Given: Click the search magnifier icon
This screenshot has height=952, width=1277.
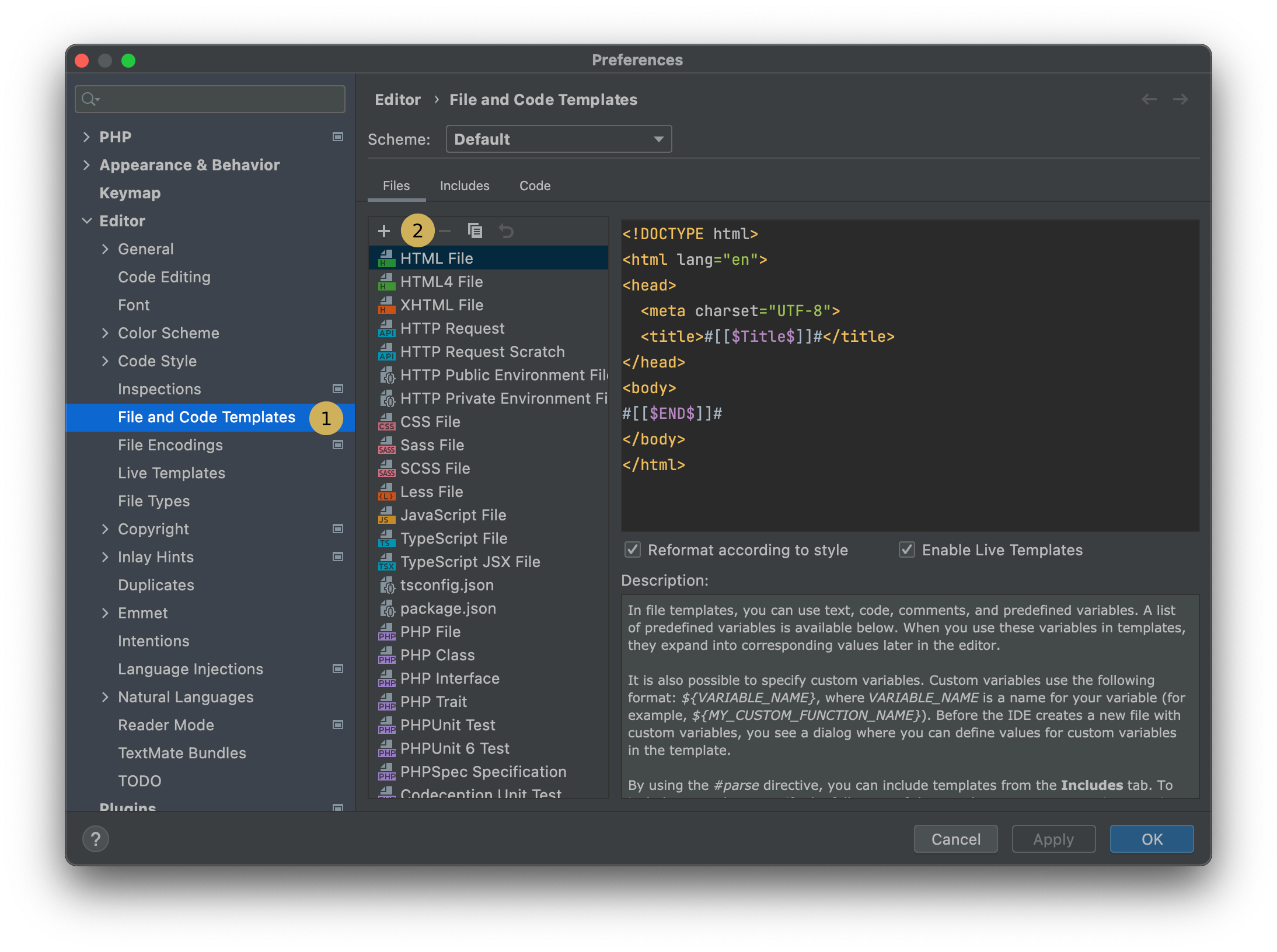Looking at the screenshot, I should tap(89, 99).
